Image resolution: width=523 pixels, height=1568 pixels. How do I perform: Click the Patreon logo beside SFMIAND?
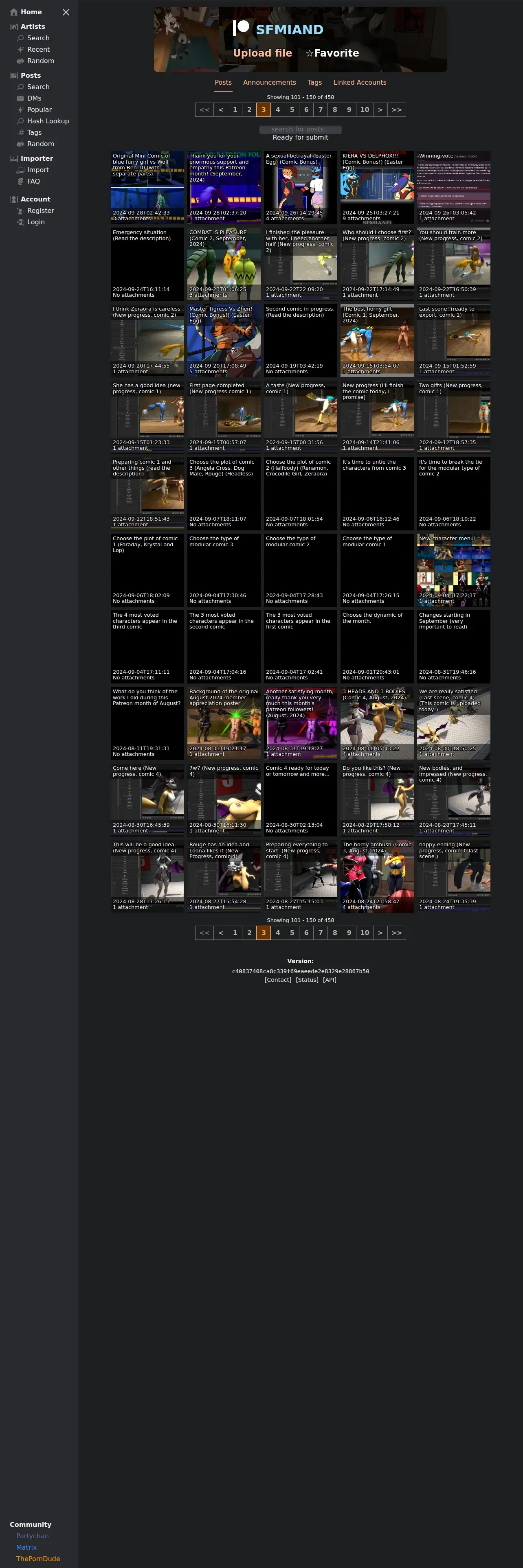241,27
